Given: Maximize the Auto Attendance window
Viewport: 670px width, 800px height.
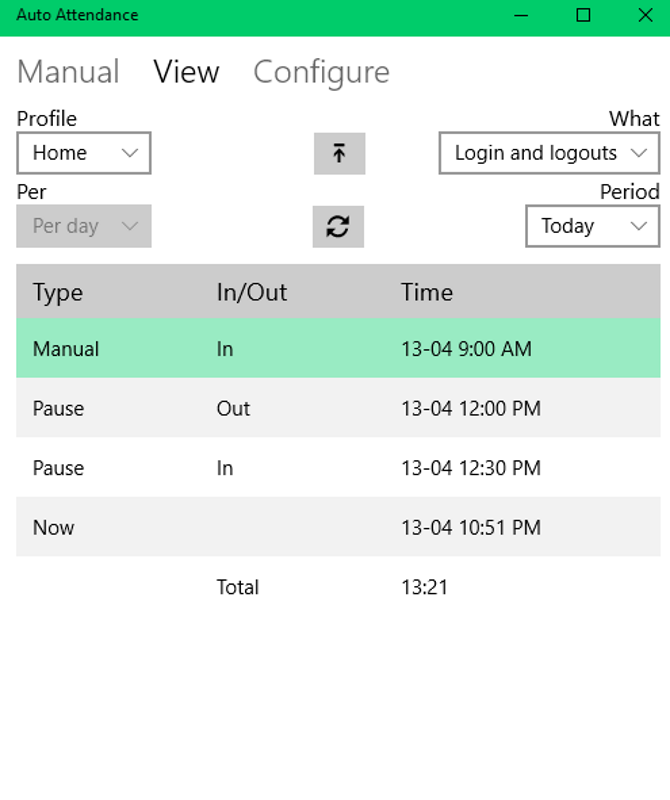Looking at the screenshot, I should pos(583,15).
